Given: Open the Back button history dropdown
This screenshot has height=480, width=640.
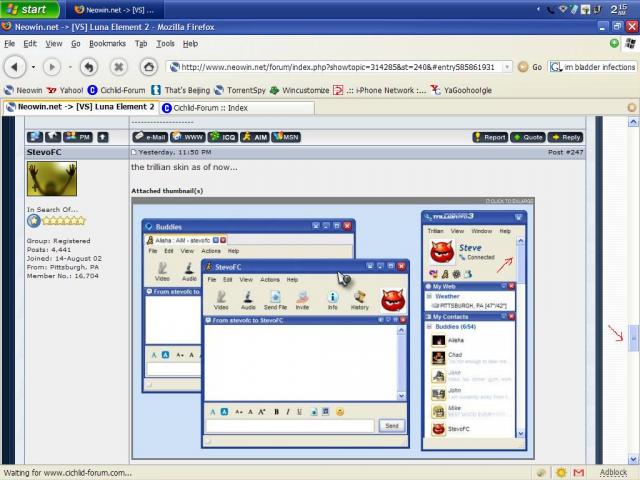Looking at the screenshot, I should pos(33,67).
